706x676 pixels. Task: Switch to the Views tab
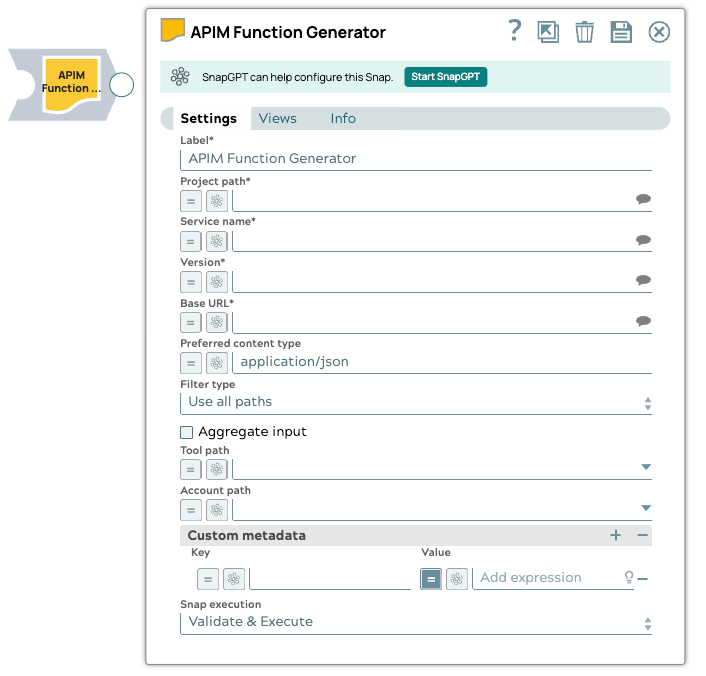pos(277,118)
